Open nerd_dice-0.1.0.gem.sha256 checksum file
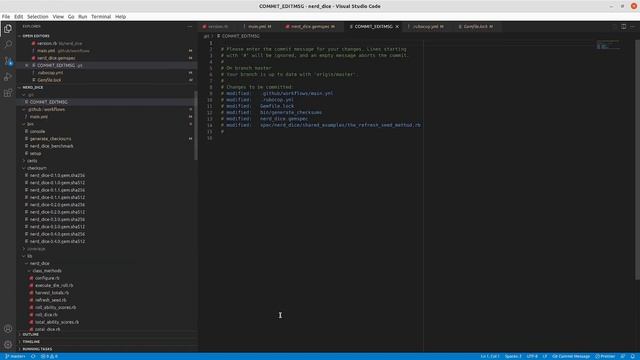Viewport: 640px width, 360px height. [57, 176]
